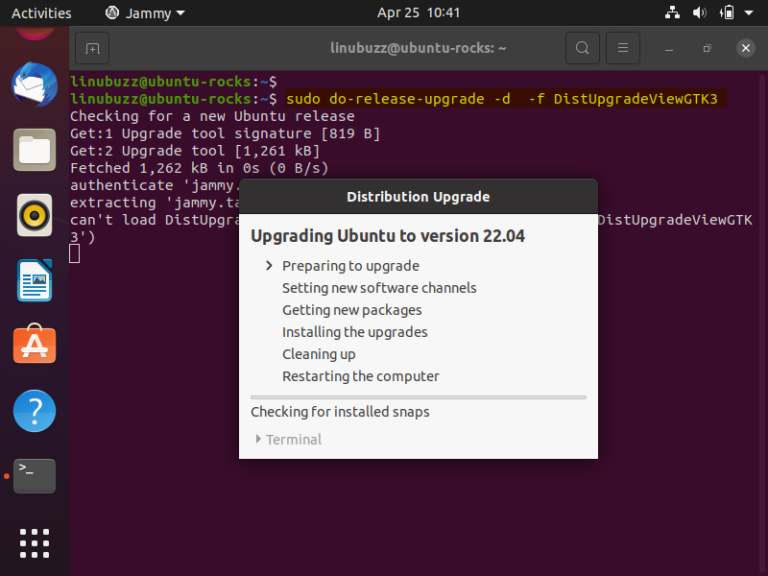768x576 pixels.
Task: Click 'Get:2 Upgrade tool [1,261 kB]' line
Action: point(195,151)
